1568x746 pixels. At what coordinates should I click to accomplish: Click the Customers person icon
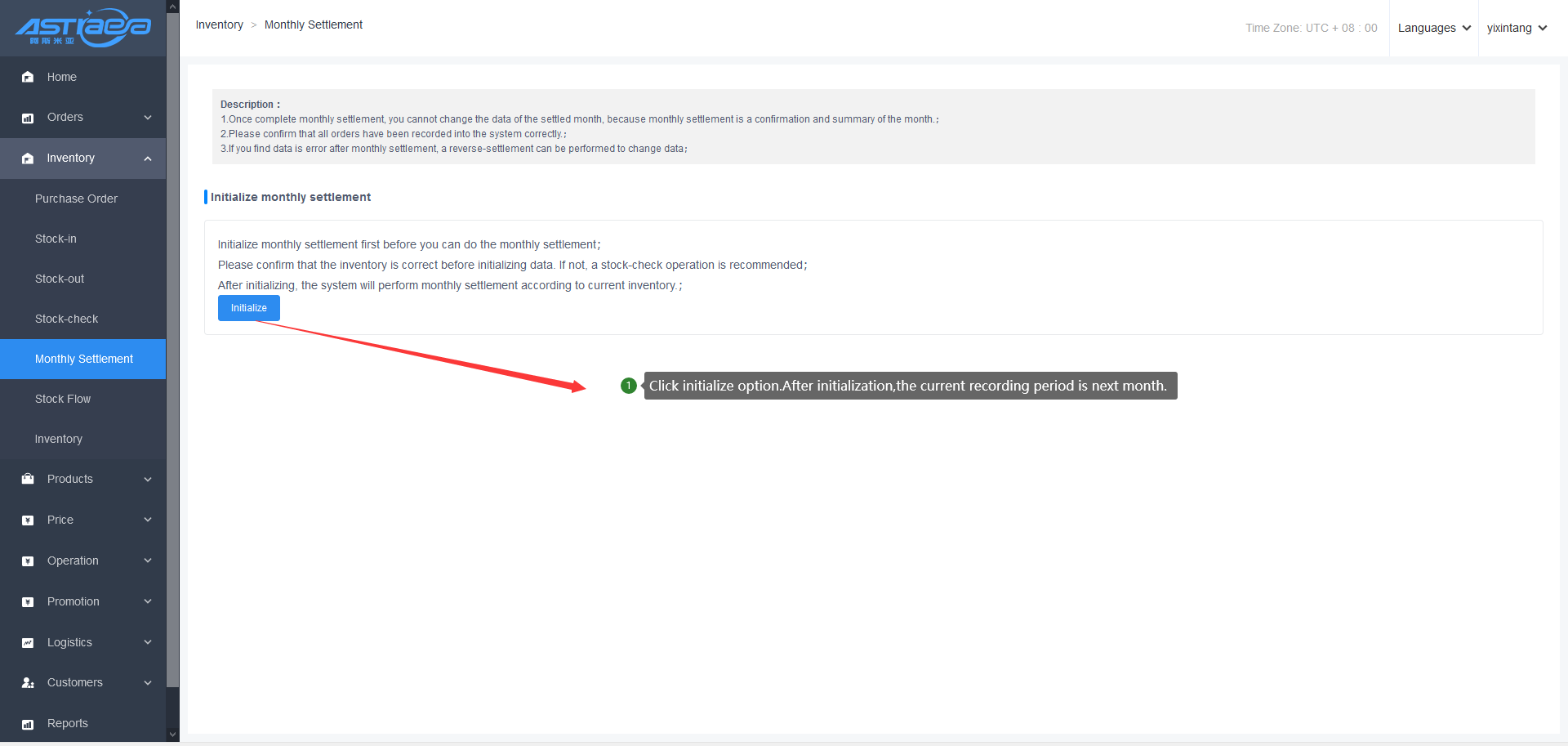coord(28,683)
